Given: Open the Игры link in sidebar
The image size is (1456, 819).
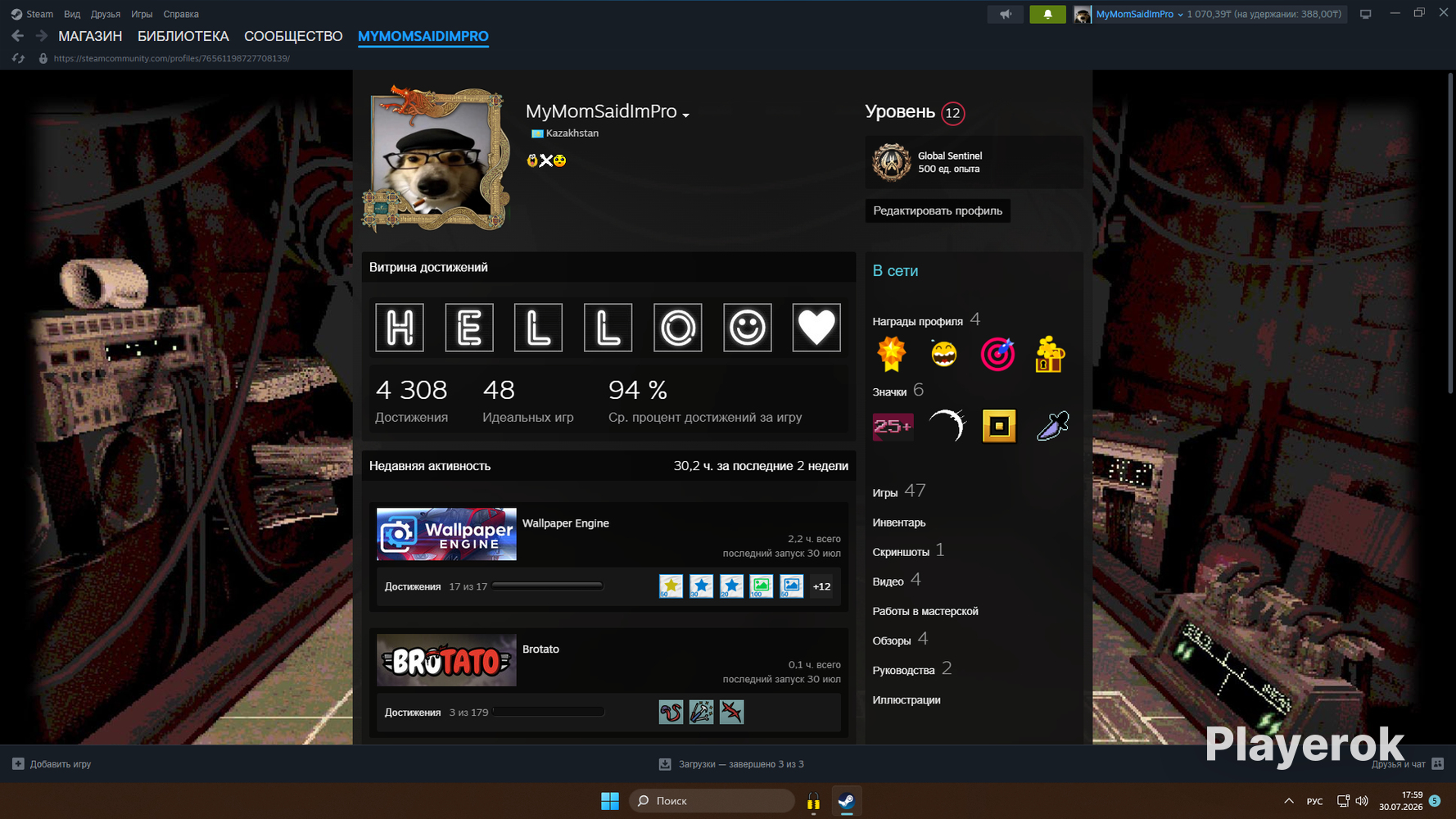Looking at the screenshot, I should [885, 493].
